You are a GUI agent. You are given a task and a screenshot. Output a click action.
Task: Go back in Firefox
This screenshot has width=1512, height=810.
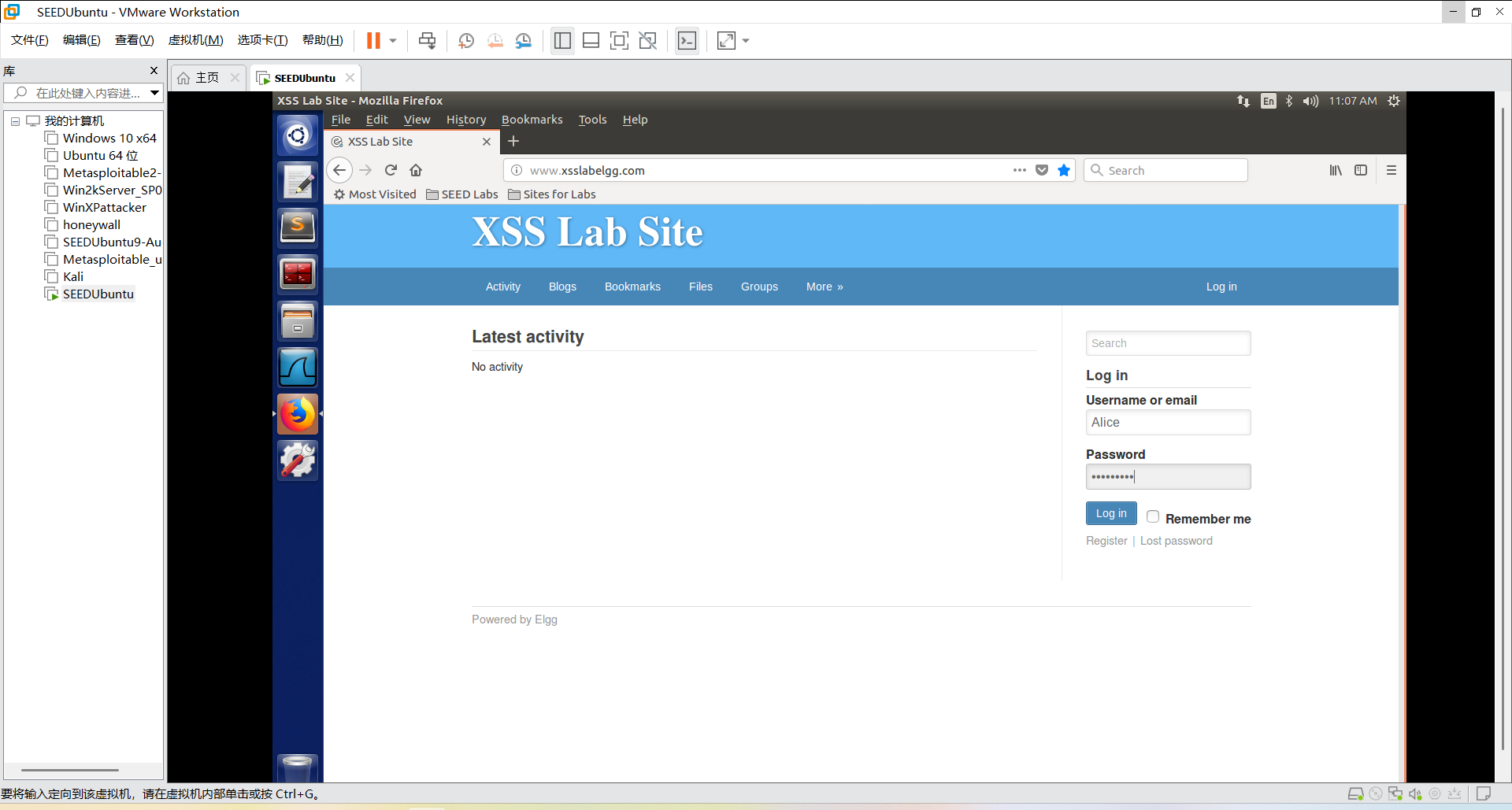coord(339,170)
